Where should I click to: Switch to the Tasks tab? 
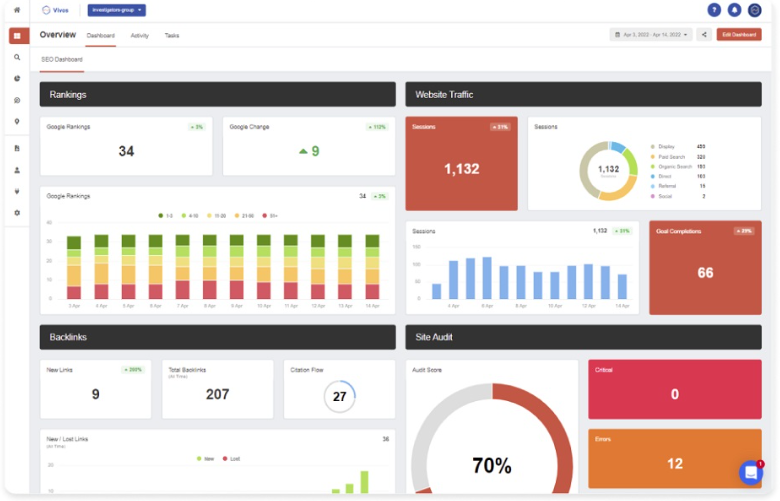point(172,36)
